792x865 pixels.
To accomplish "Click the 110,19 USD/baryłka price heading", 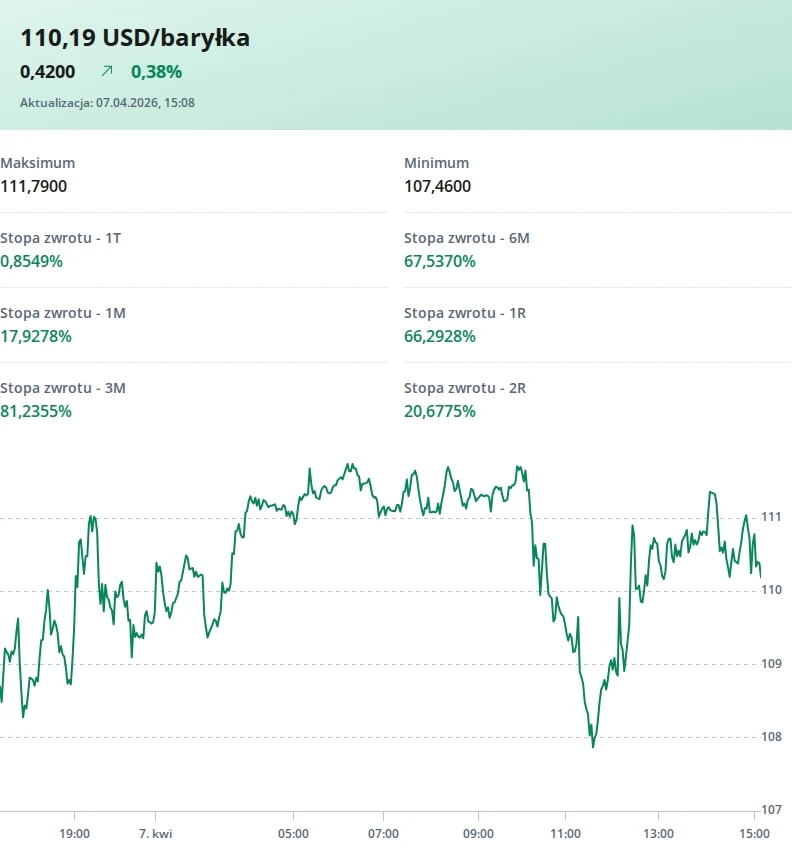I will pos(135,38).
